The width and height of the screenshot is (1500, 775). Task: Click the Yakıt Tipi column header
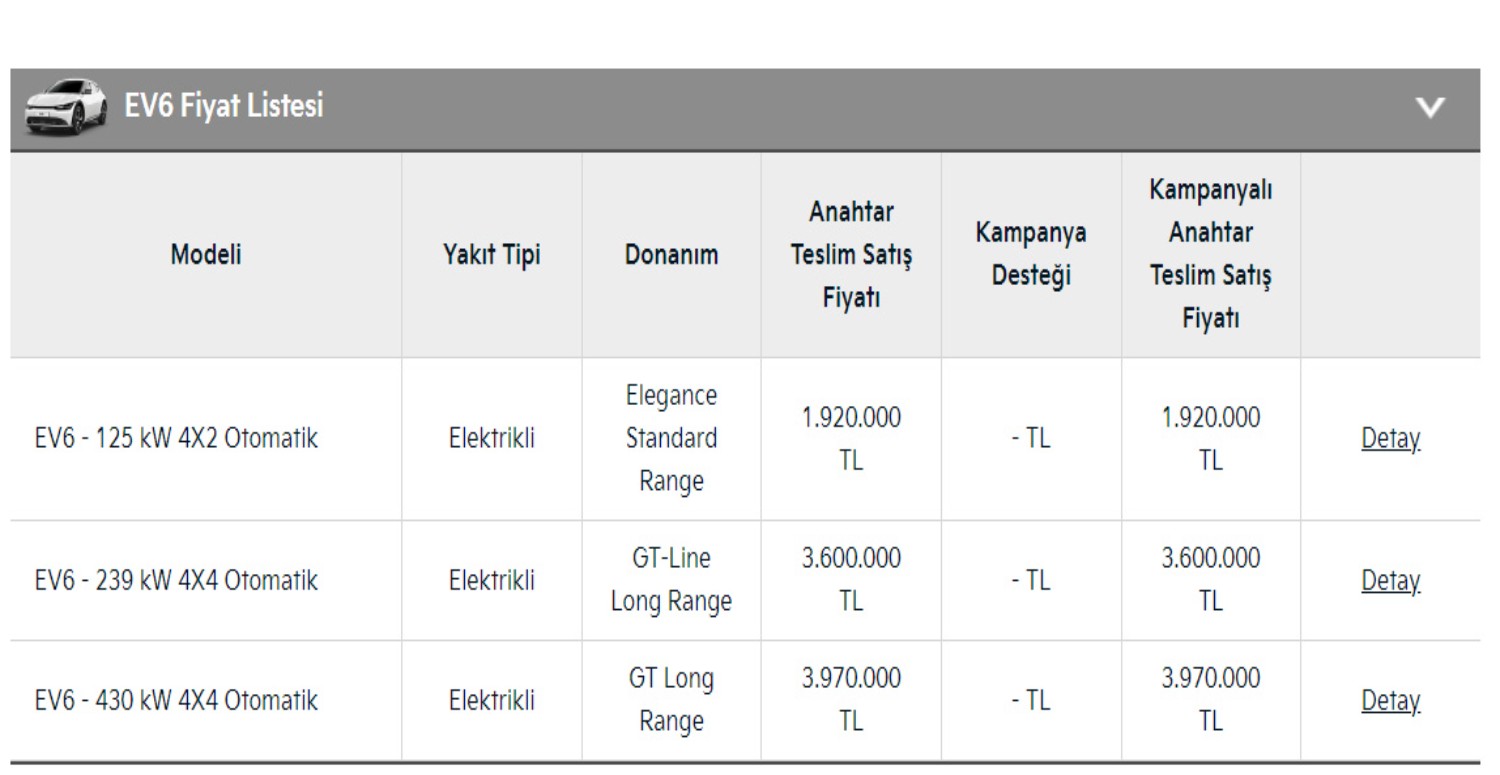(x=492, y=255)
